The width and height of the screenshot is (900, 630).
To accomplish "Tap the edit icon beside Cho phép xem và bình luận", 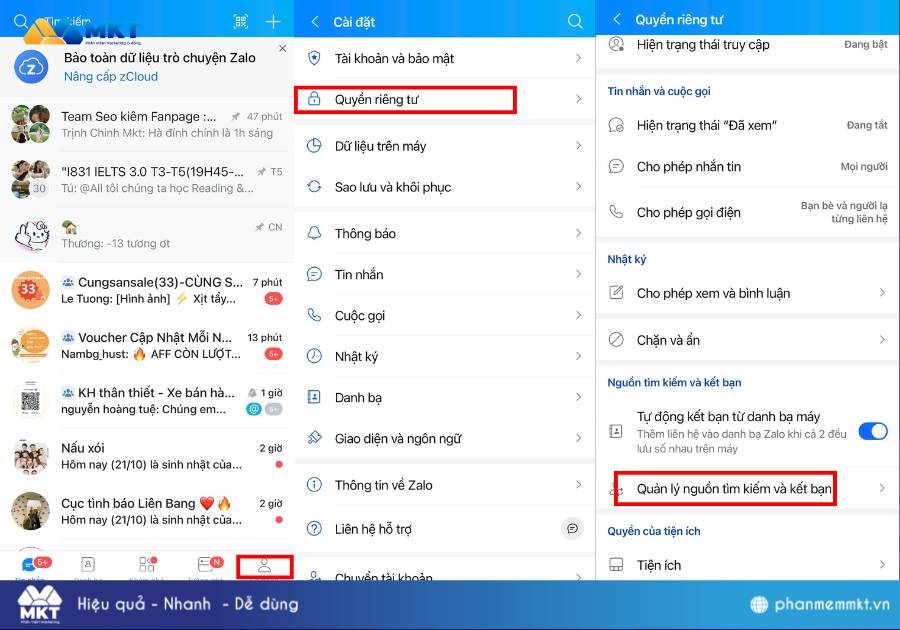I will pyautogui.click(x=616, y=293).
